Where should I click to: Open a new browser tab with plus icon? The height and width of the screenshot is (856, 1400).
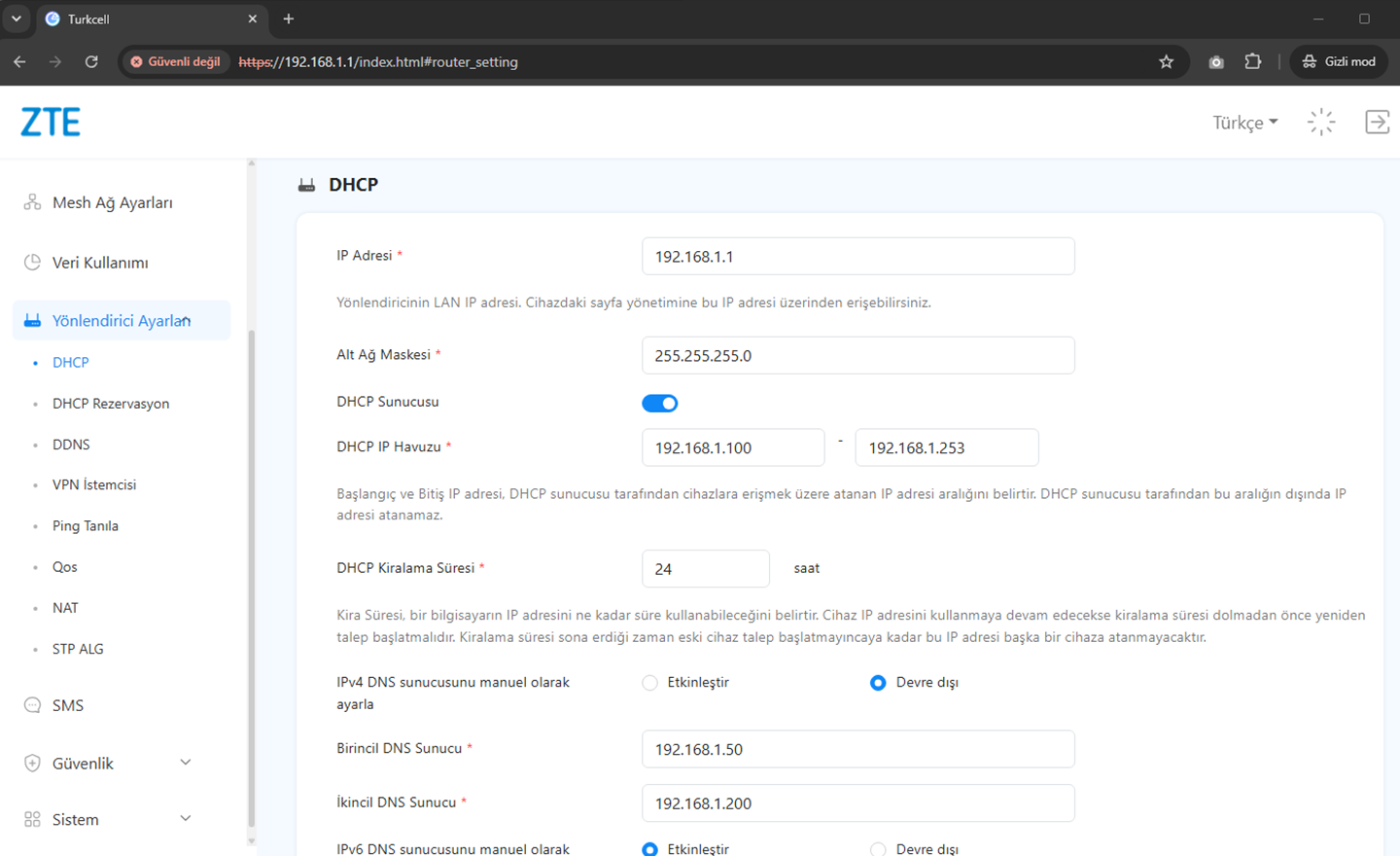pyautogui.click(x=289, y=18)
